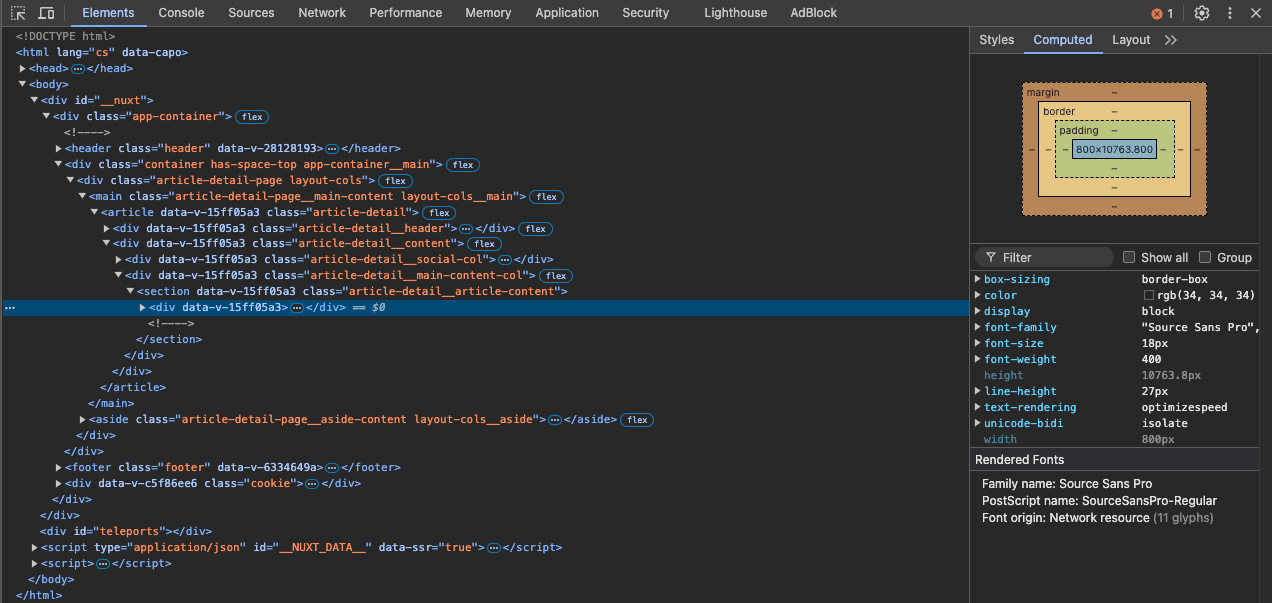The image size is (1272, 603).
Task: Open the AdBlock tab
Action: click(x=814, y=13)
